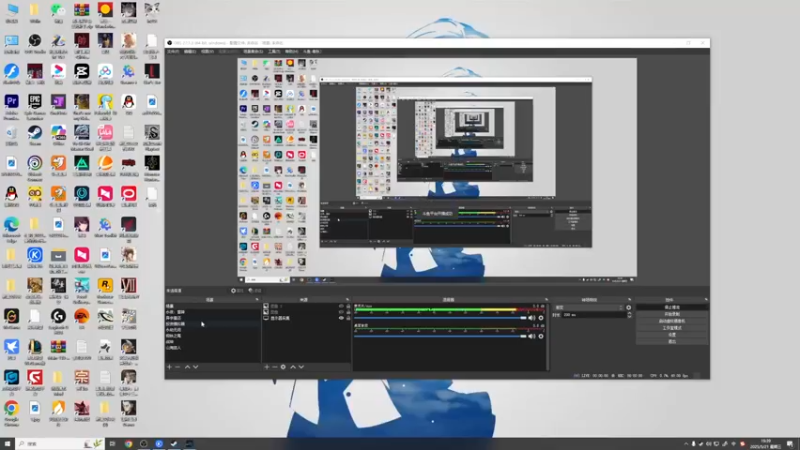Click OBS preview canvas showing nested desktop
This screenshot has width=800, height=450.
click(437, 170)
